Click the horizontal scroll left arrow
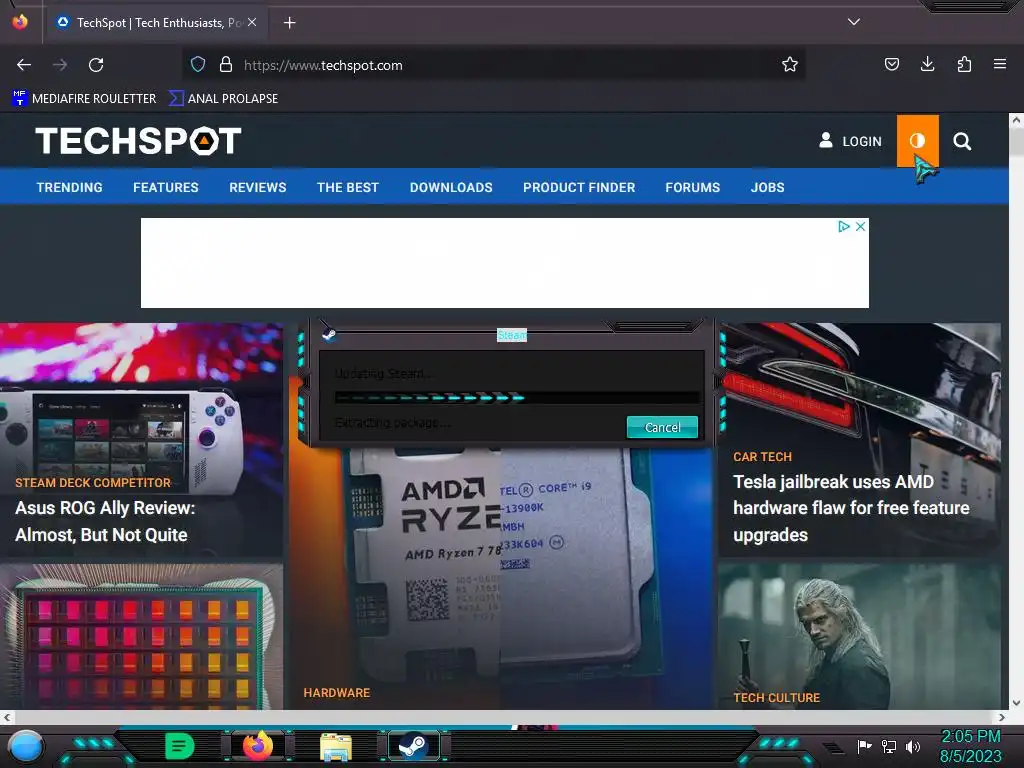 point(7,717)
